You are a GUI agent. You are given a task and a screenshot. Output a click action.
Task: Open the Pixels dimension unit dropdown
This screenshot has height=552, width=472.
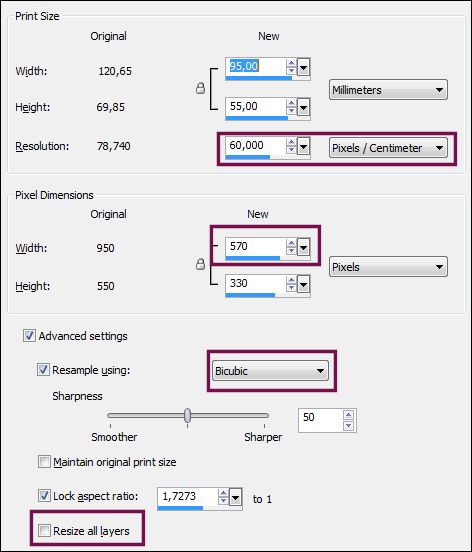coord(388,267)
